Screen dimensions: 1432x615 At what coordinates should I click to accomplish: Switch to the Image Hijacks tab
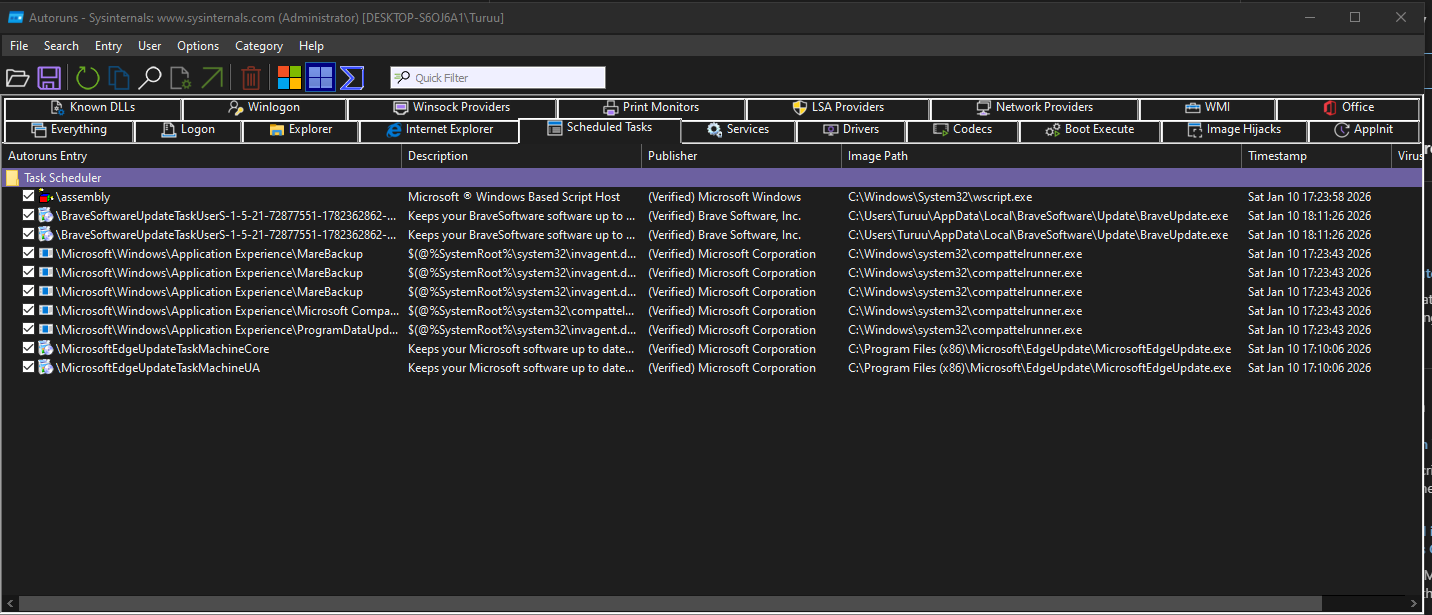point(1234,130)
